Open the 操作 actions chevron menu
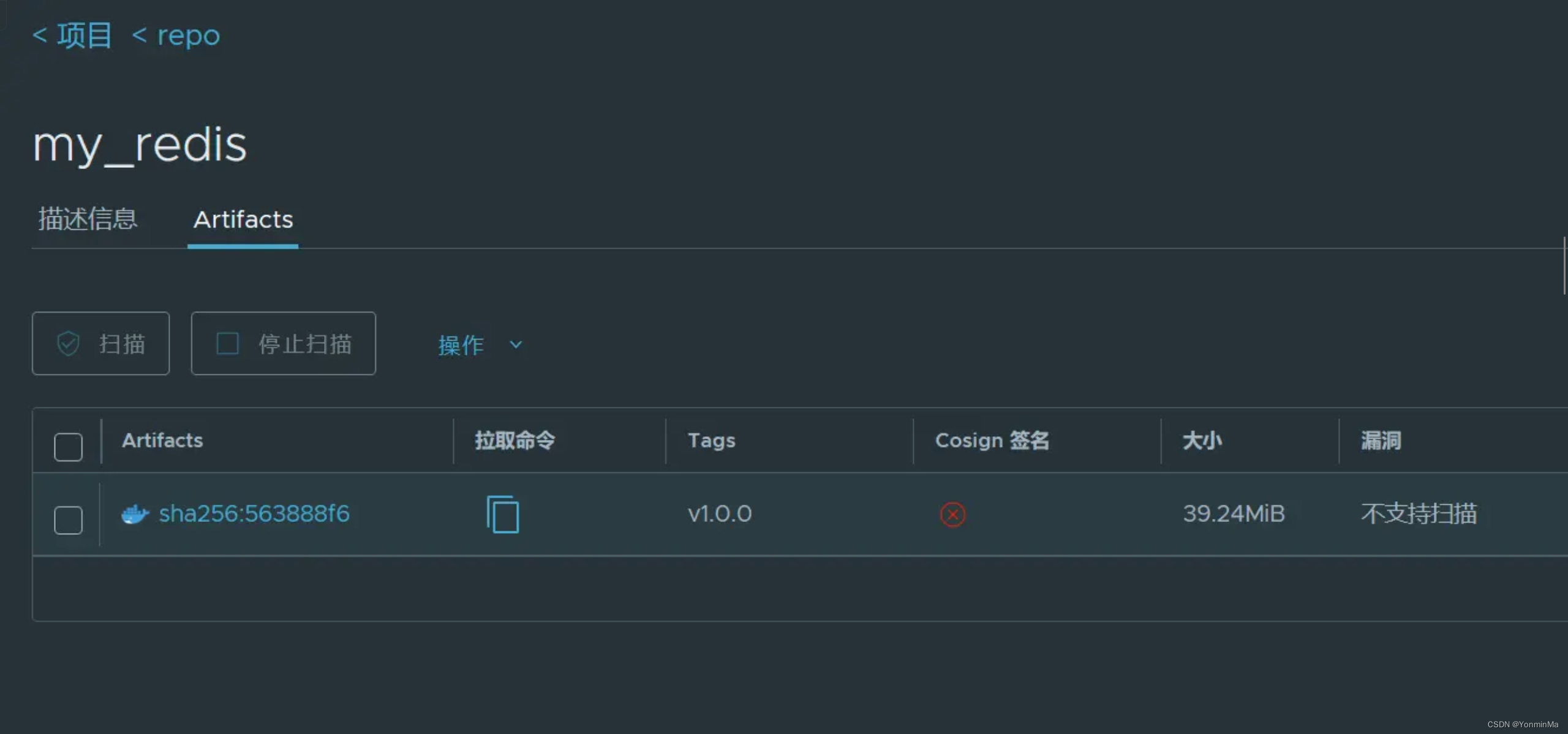 516,344
